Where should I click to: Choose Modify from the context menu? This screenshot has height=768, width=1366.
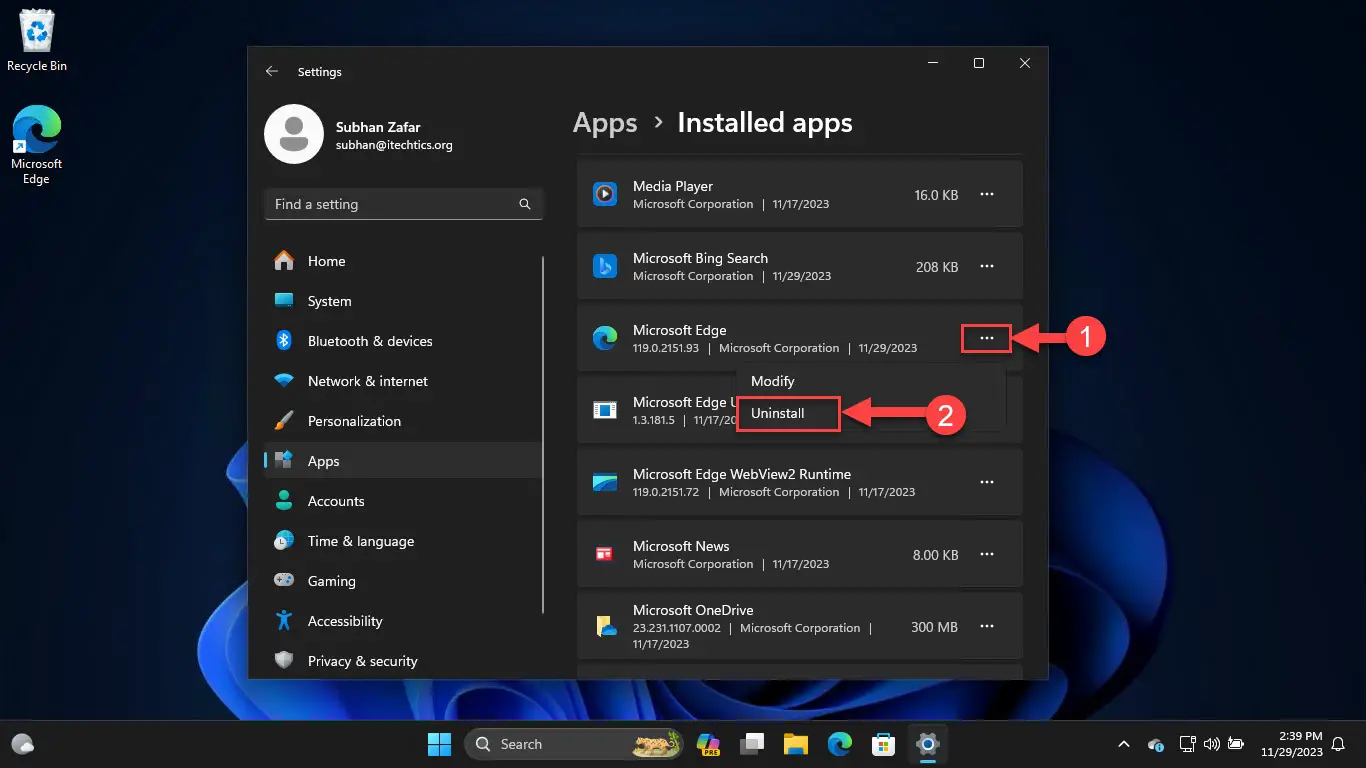[870, 381]
